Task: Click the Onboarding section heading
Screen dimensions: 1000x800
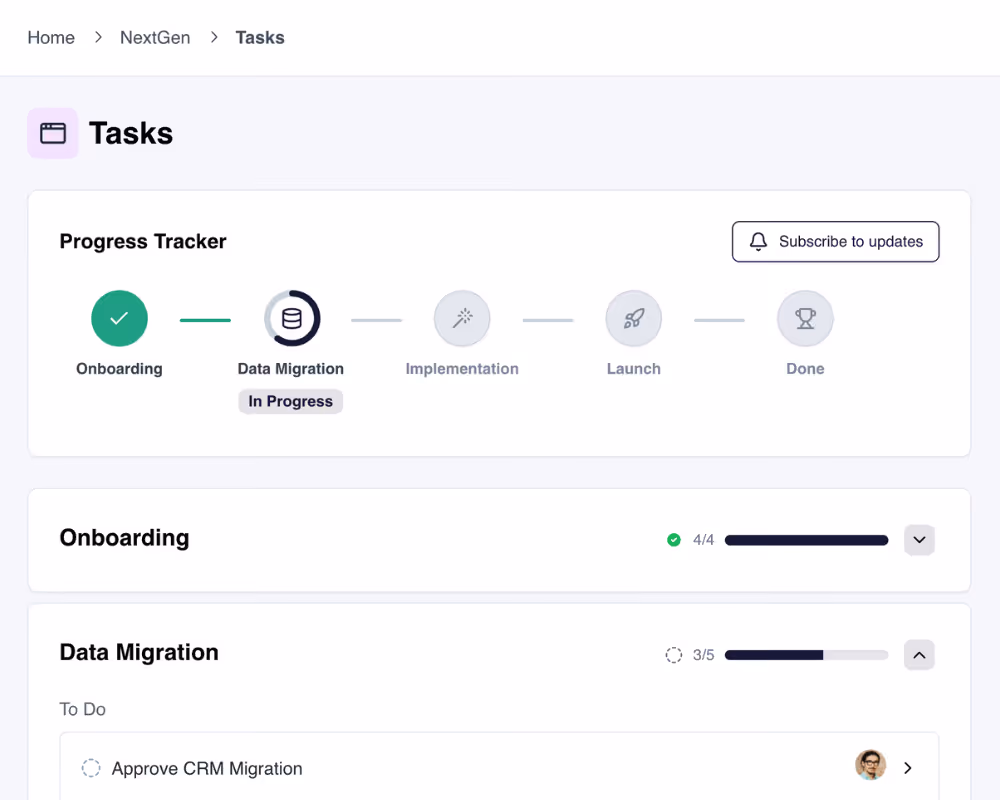Action: click(124, 538)
